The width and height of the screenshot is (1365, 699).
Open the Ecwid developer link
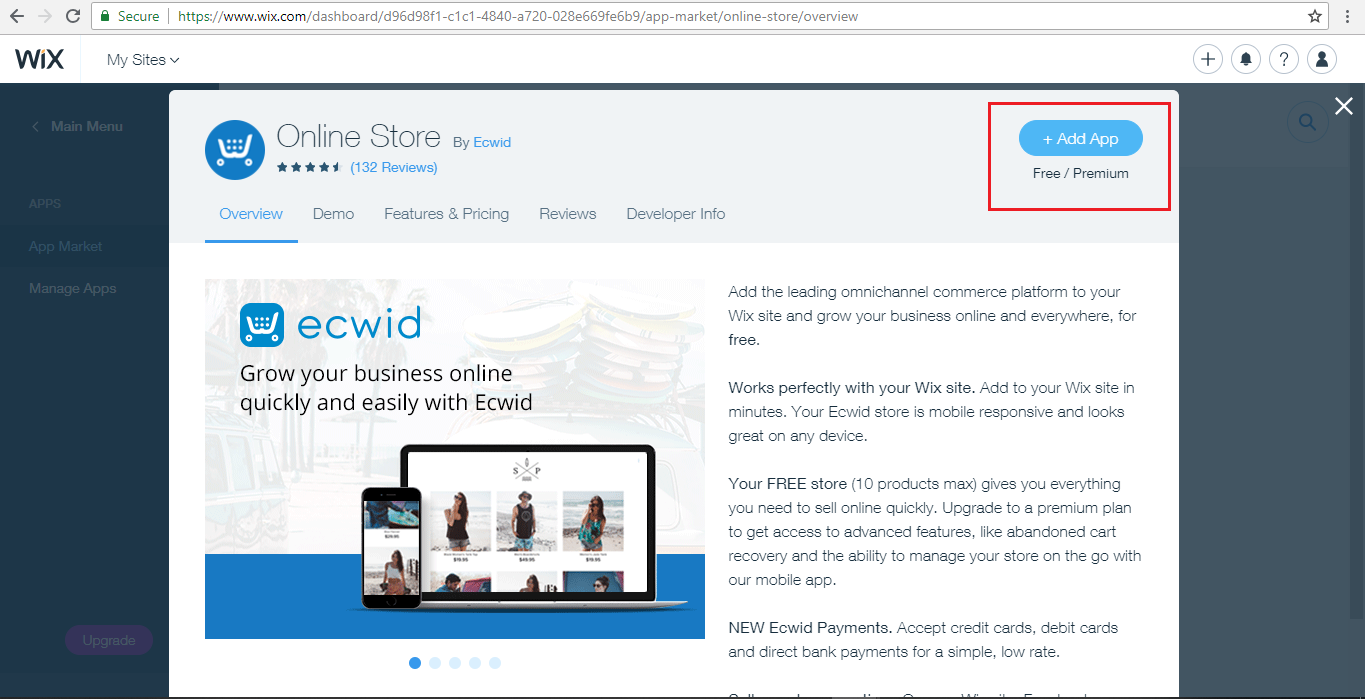tap(492, 142)
